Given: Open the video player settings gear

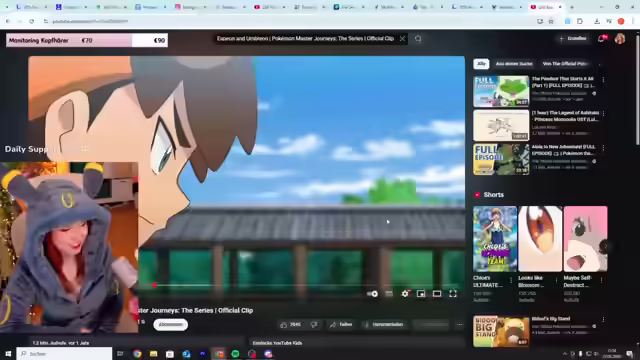Looking at the screenshot, I should tap(405, 294).
